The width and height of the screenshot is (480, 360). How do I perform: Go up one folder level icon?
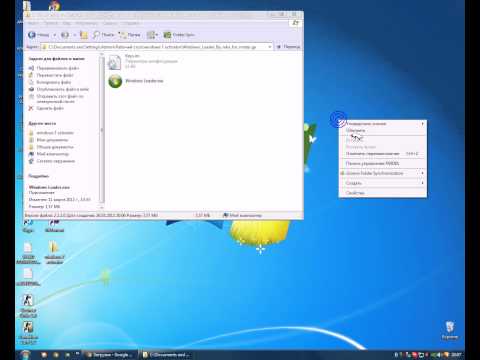point(84,35)
